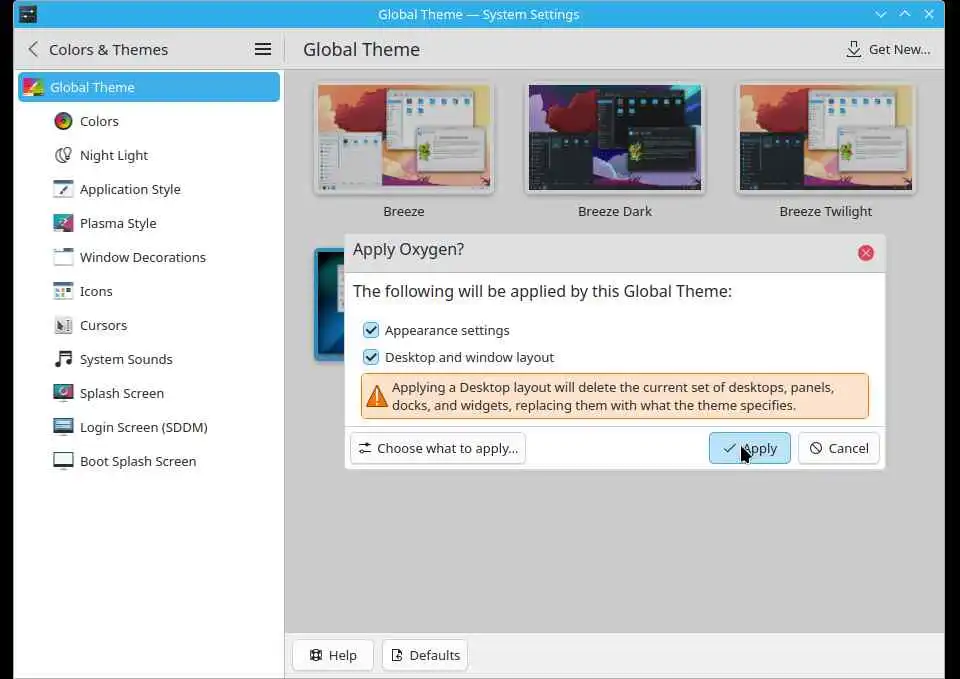The image size is (960, 679).
Task: Click the Window Decorations icon
Action: (63, 257)
